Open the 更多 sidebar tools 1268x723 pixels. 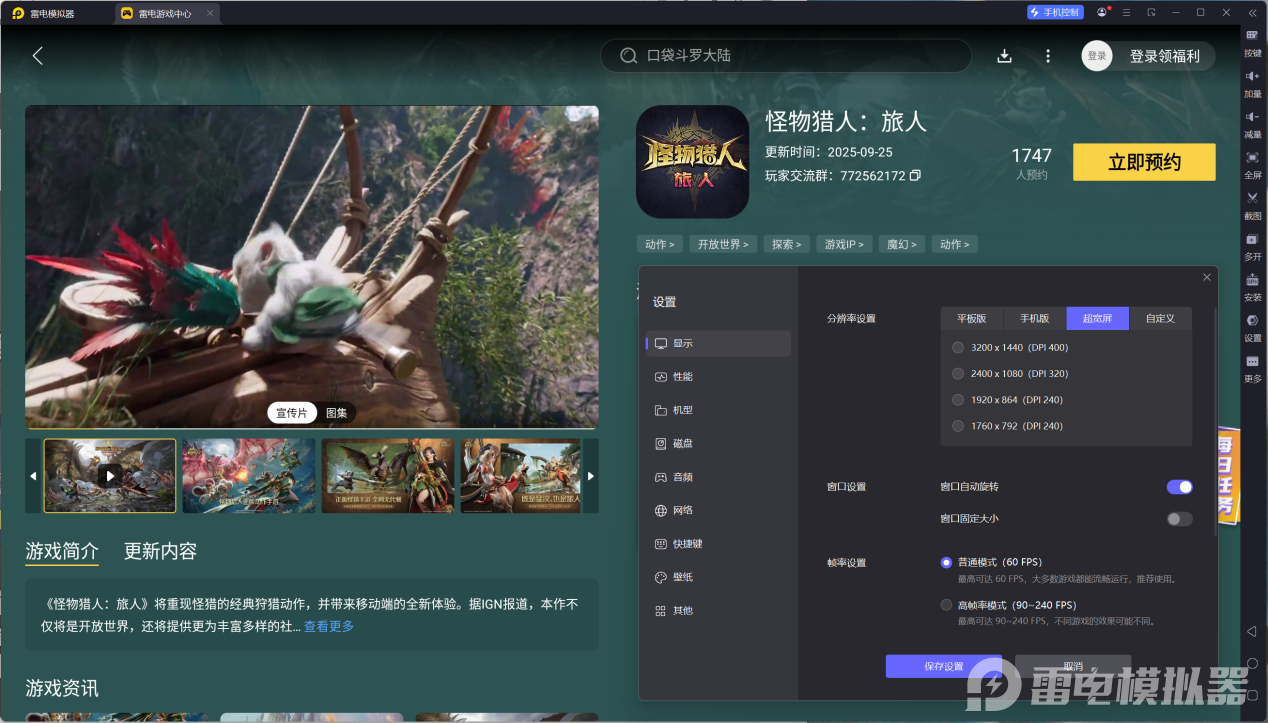tap(1252, 369)
